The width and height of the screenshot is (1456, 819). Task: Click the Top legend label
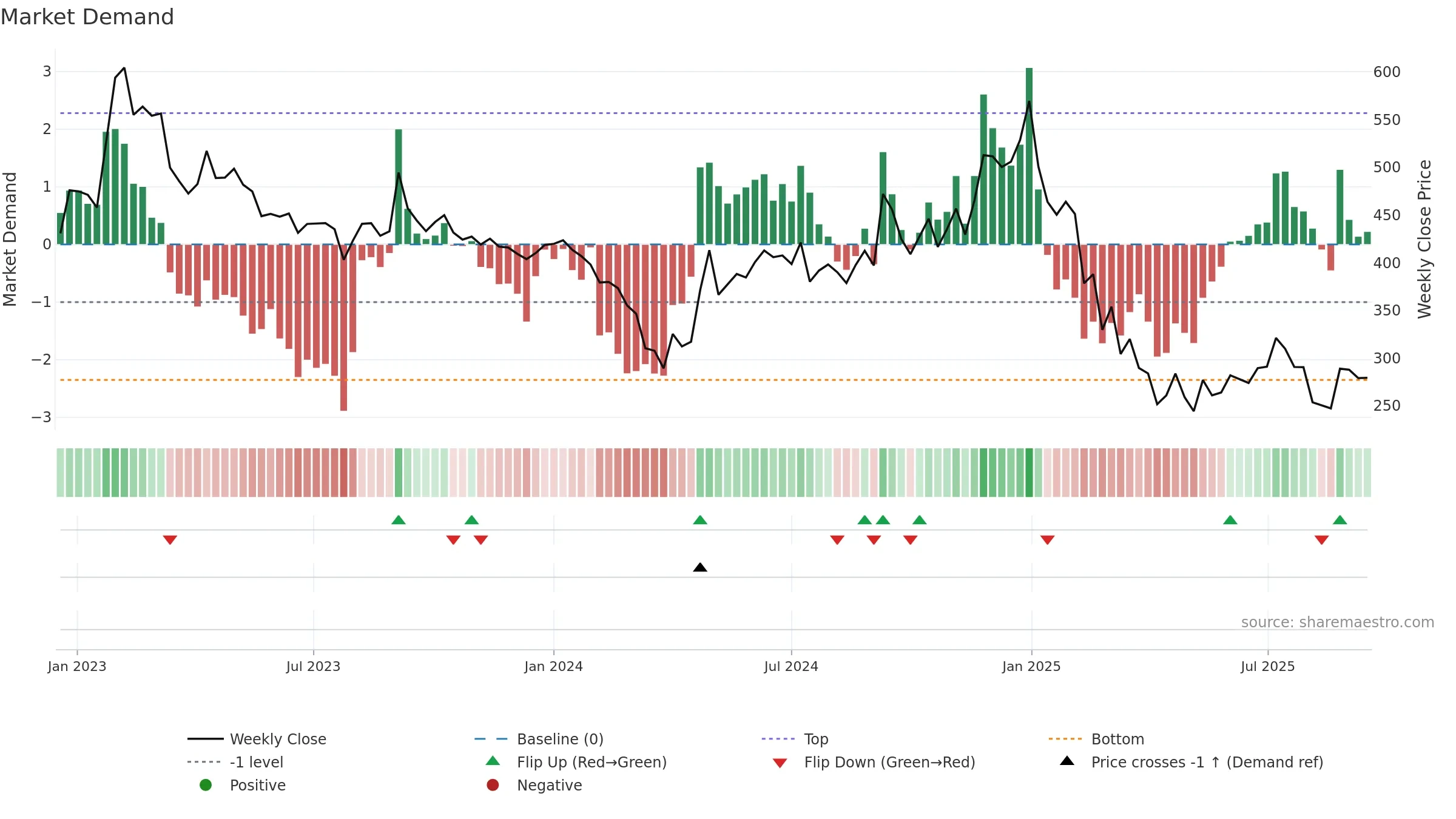click(816, 739)
